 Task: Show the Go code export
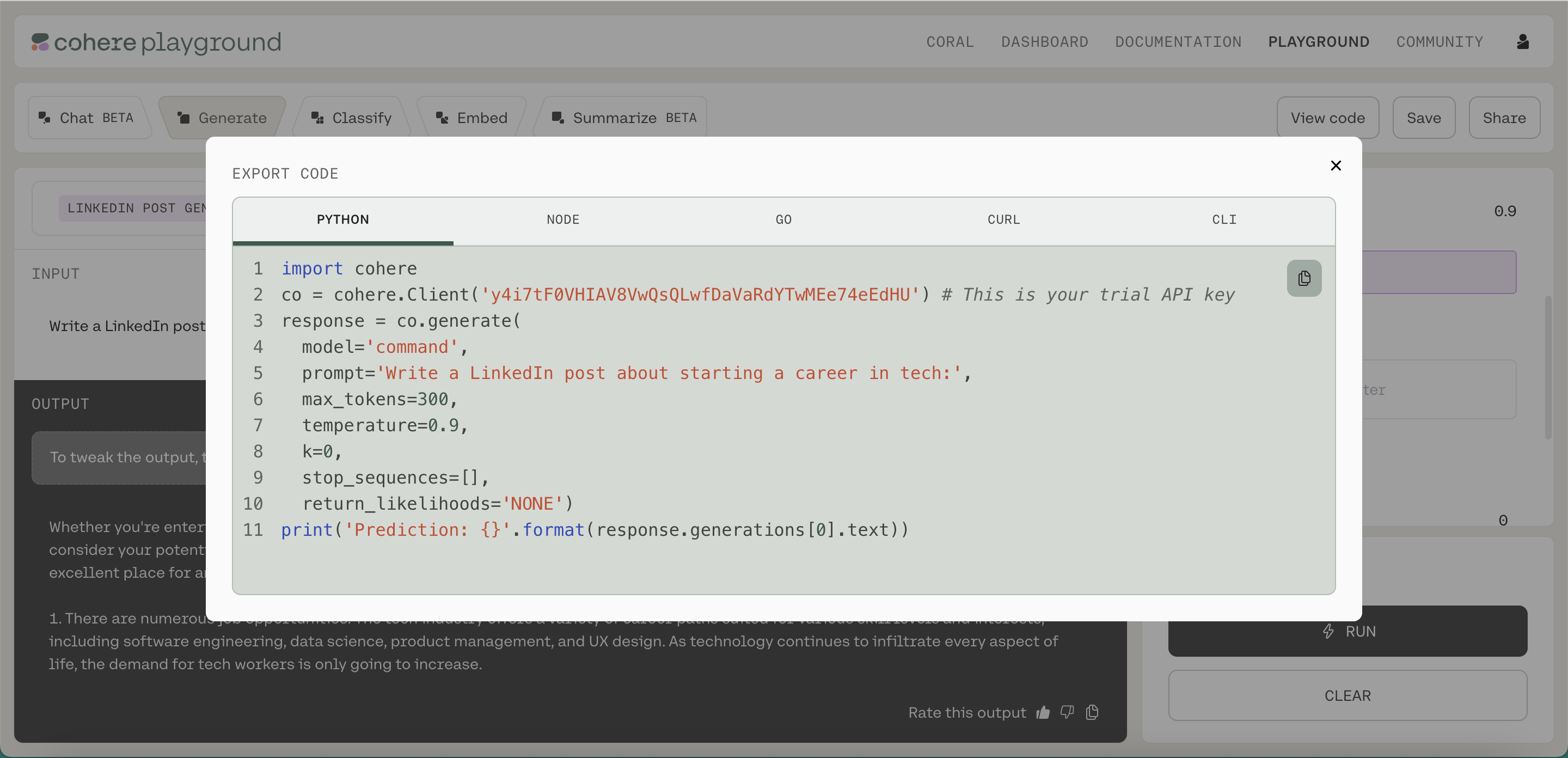pyautogui.click(x=783, y=219)
